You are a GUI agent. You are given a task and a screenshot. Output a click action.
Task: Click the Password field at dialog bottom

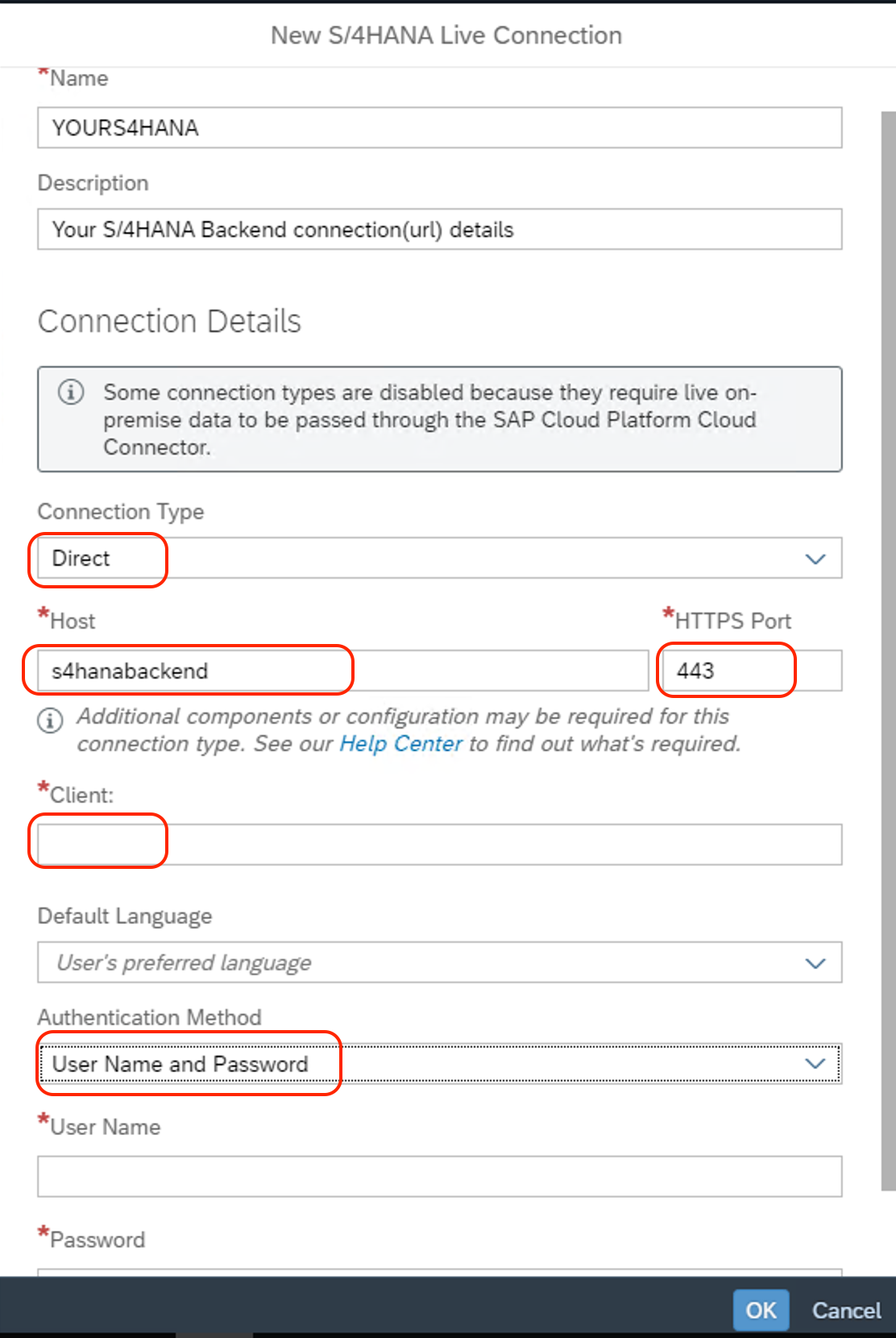tap(440, 1272)
